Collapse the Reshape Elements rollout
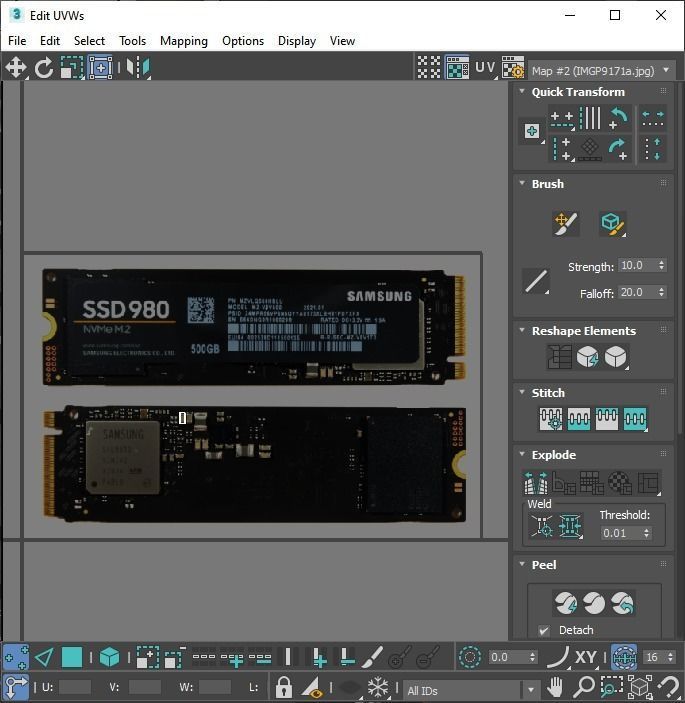 coord(522,330)
